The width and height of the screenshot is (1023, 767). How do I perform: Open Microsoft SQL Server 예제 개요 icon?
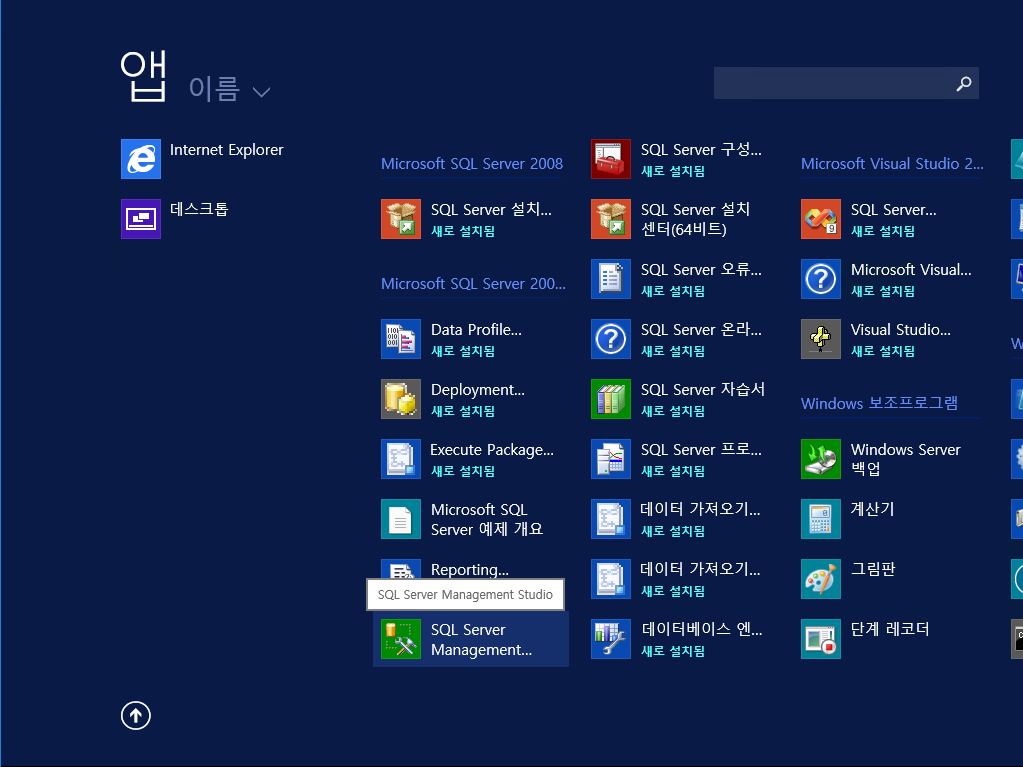point(401,519)
